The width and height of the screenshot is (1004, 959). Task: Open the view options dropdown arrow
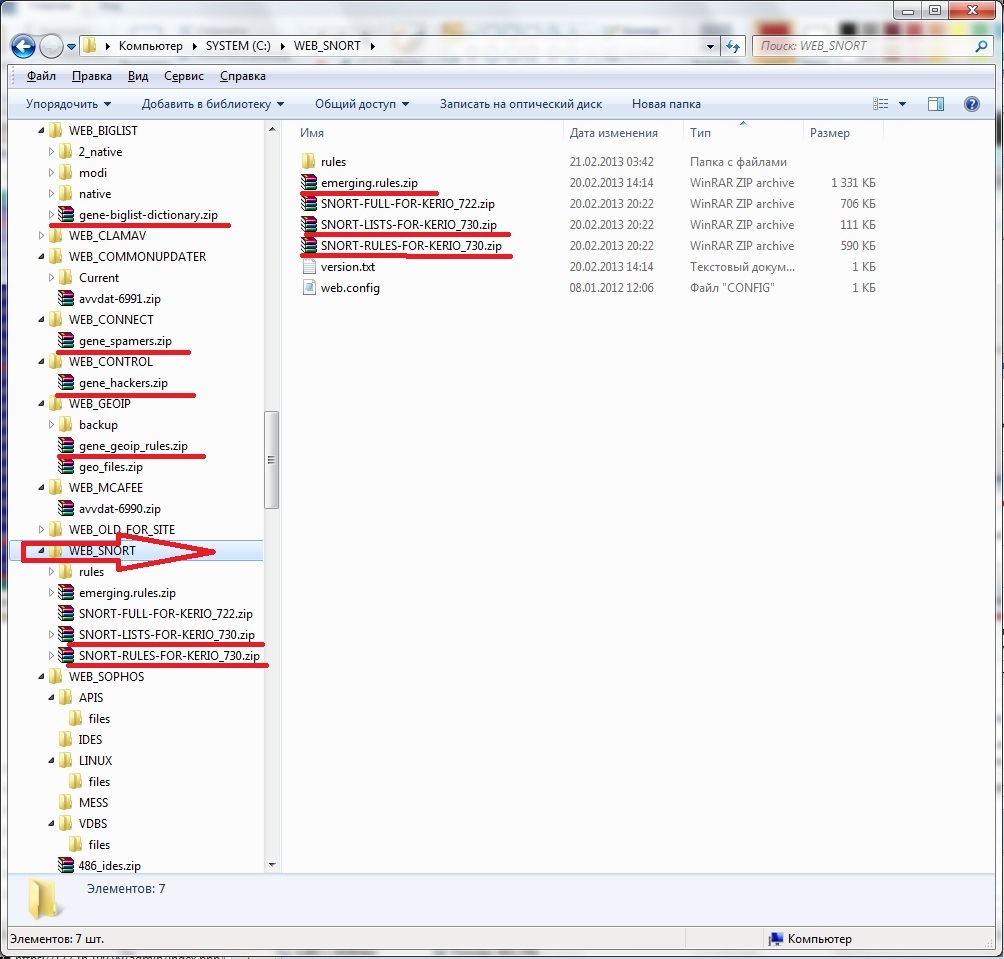click(x=902, y=104)
